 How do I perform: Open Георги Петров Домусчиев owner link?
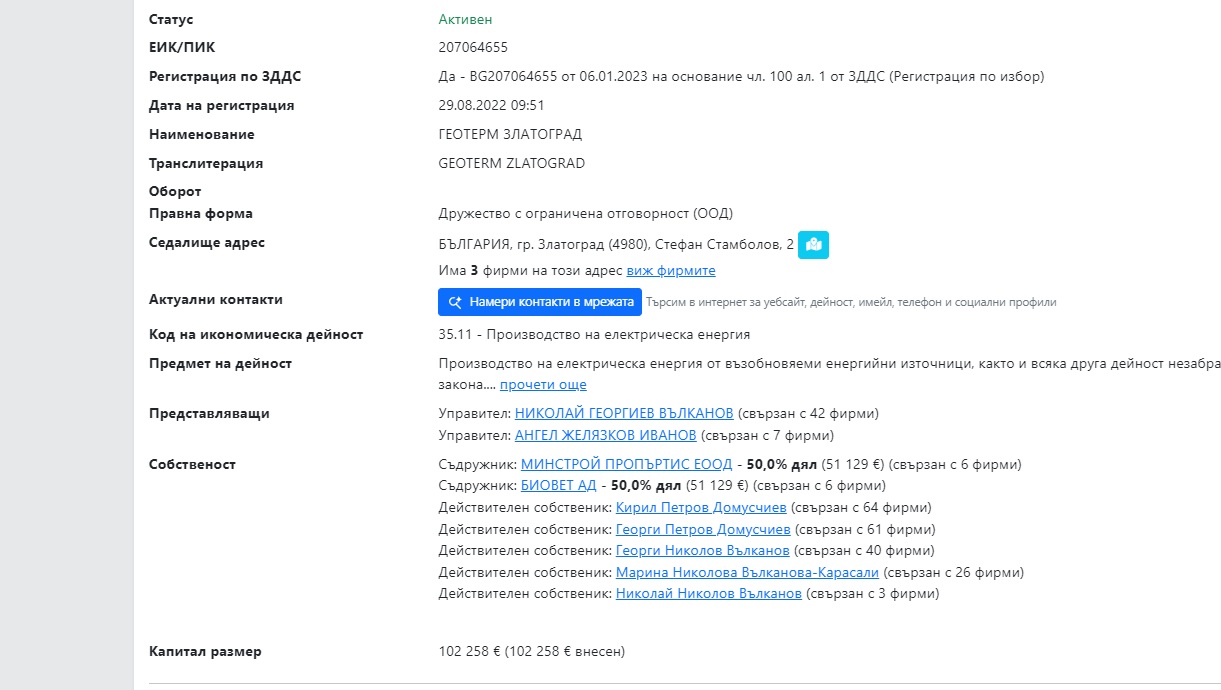(x=703, y=529)
